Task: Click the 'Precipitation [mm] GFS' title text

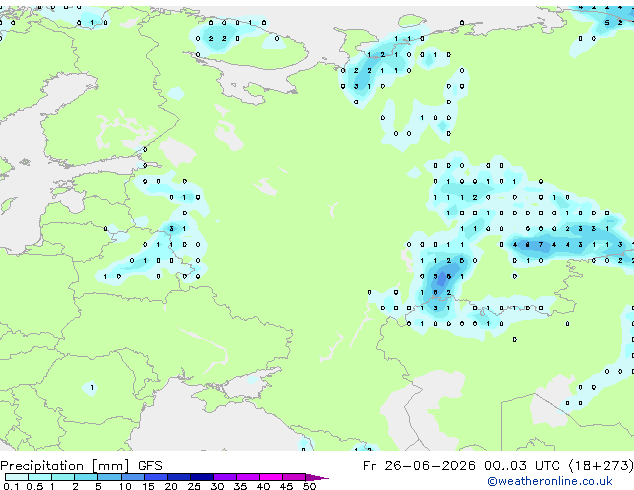Action: pyautogui.click(x=81, y=466)
